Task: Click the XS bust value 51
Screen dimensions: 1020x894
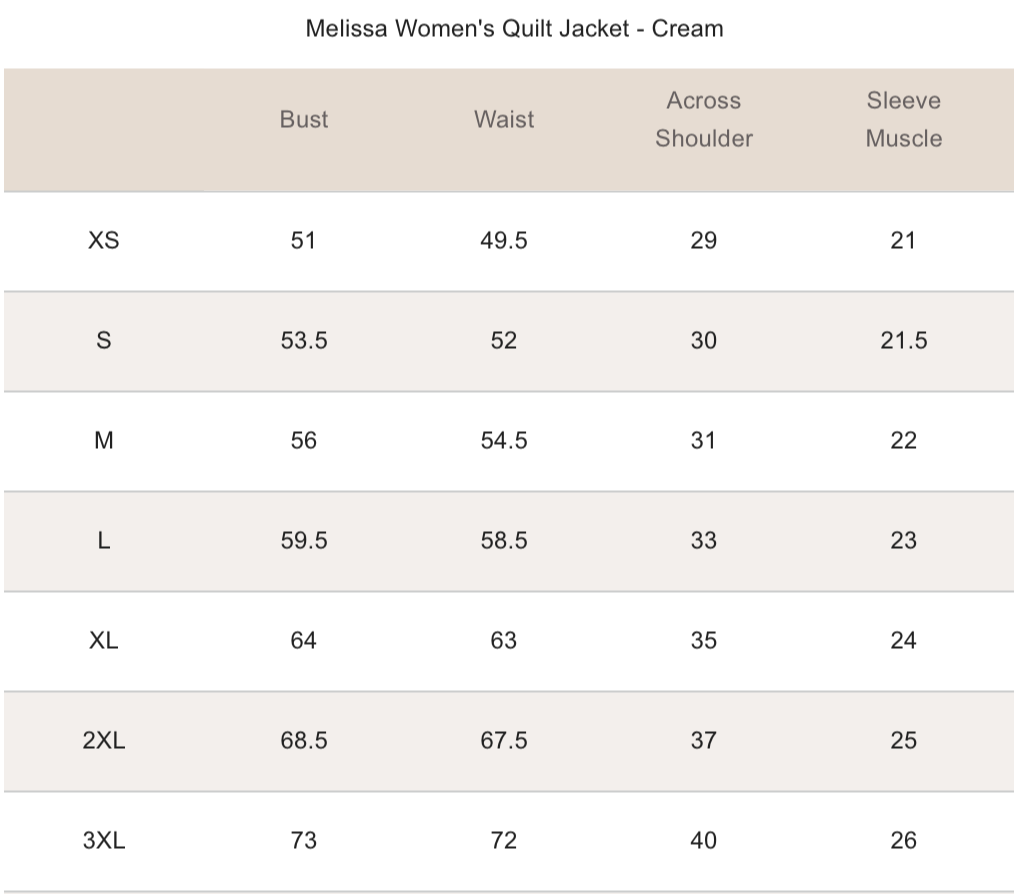Action: tap(303, 241)
